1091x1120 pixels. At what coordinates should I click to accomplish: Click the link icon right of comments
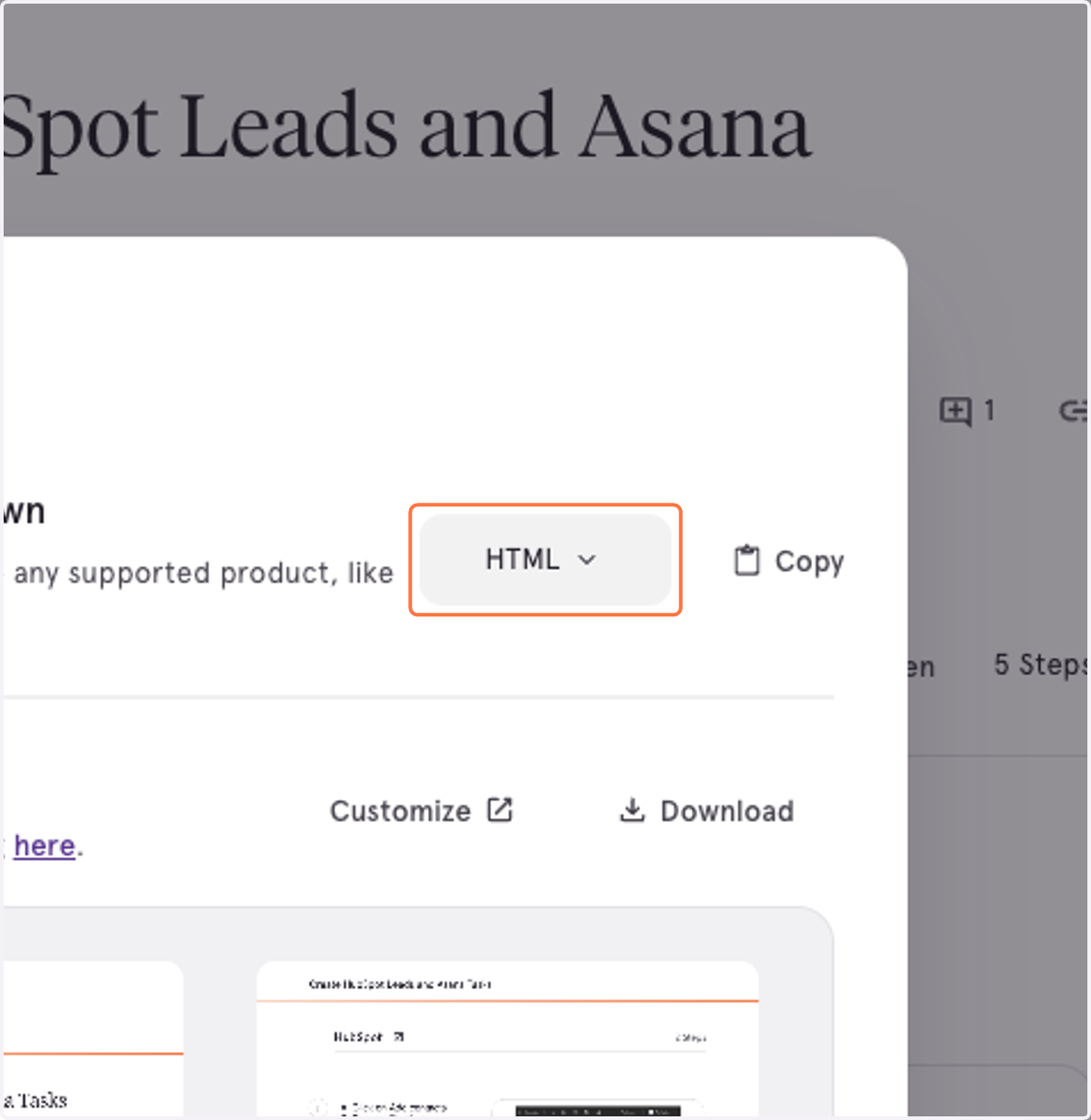[x=1074, y=411]
